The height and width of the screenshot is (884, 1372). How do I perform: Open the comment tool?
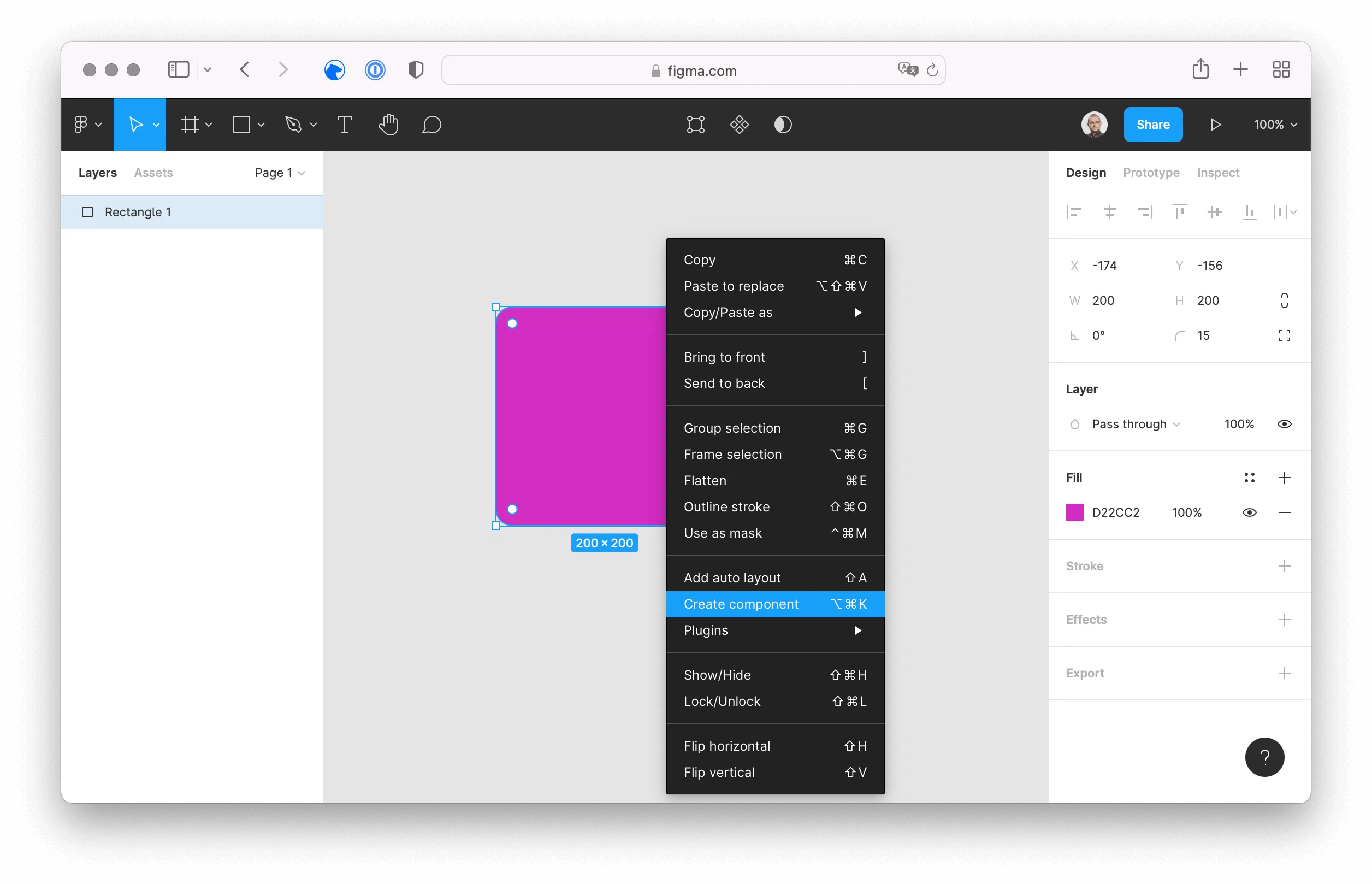[x=432, y=125]
